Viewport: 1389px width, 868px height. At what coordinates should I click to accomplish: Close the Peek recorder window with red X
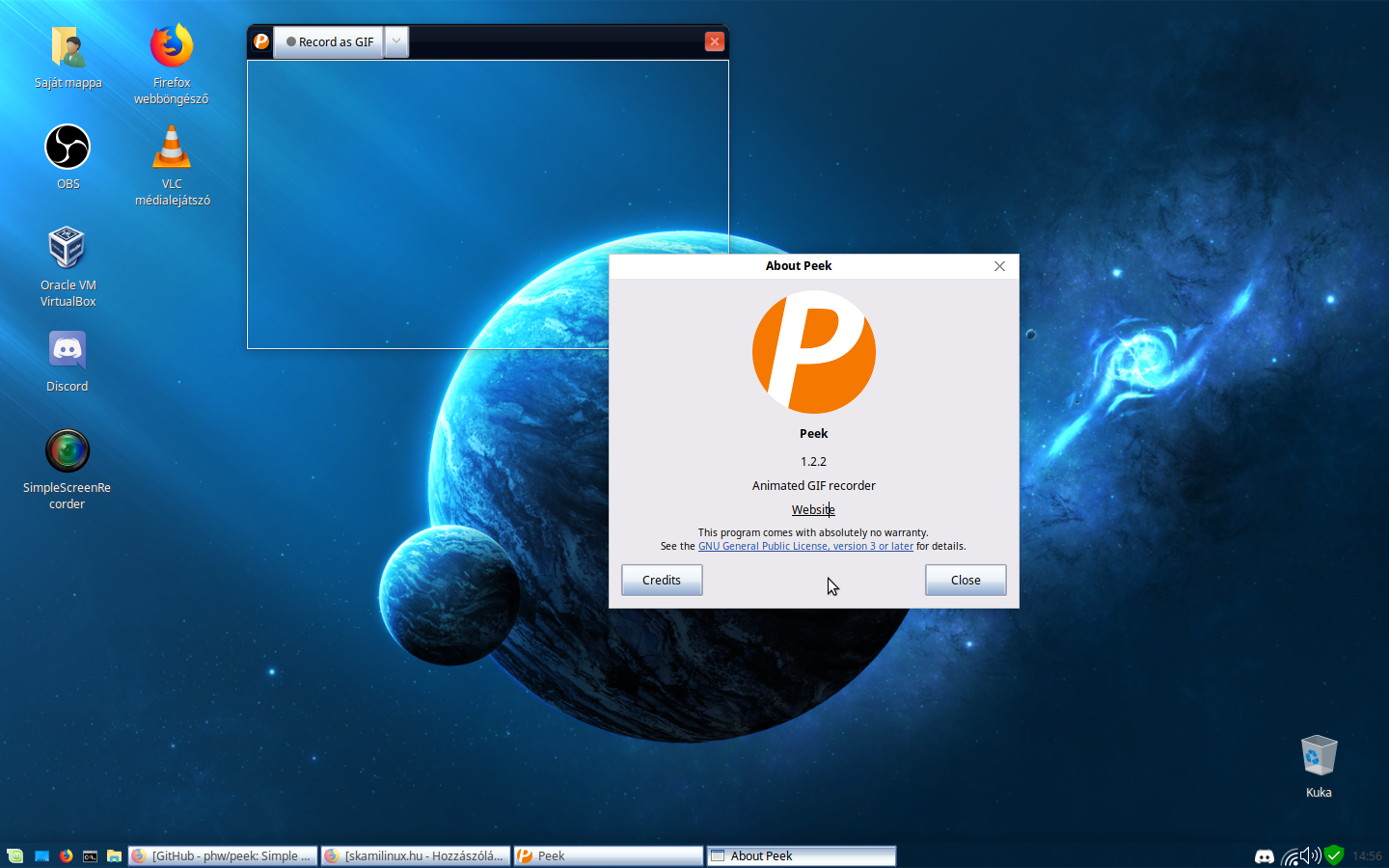715,41
